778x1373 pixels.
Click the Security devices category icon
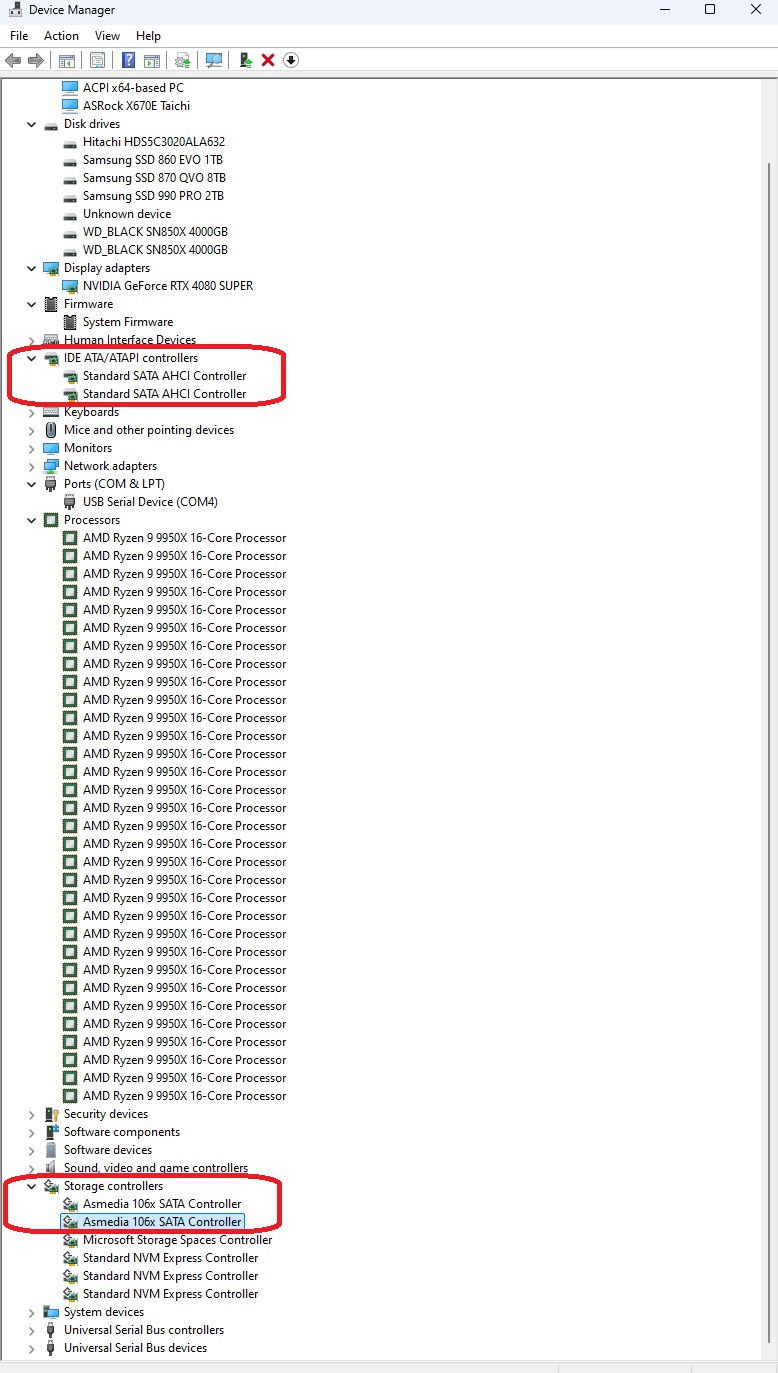51,1114
